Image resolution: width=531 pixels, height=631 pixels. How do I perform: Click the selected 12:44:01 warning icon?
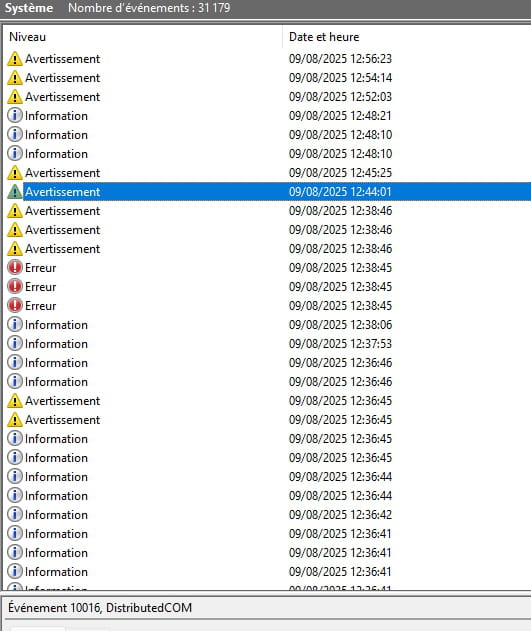(15, 192)
